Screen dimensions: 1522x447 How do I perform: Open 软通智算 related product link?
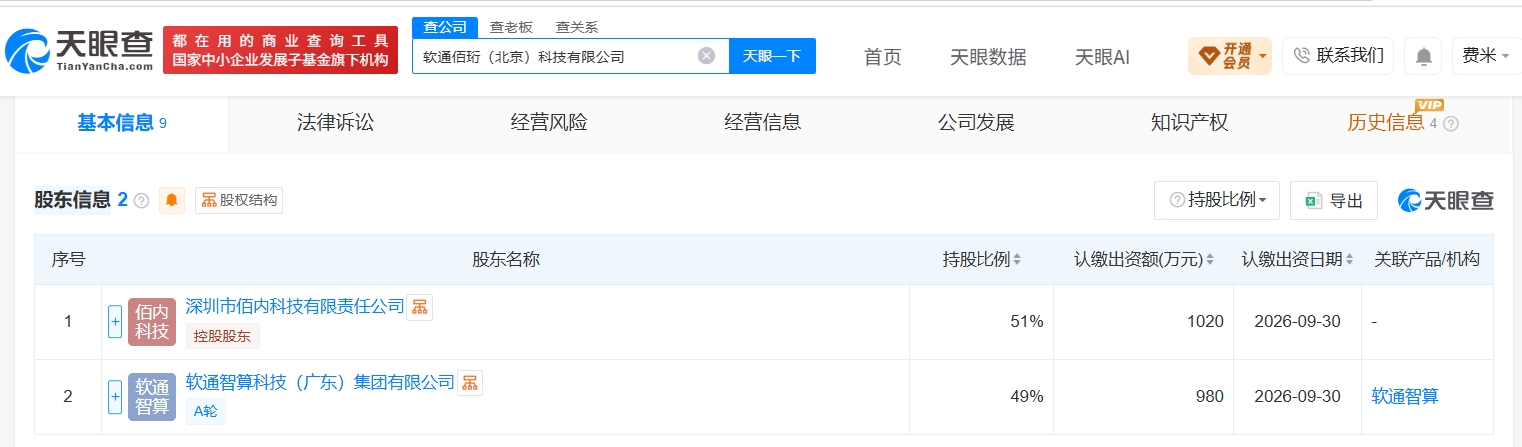(1405, 396)
